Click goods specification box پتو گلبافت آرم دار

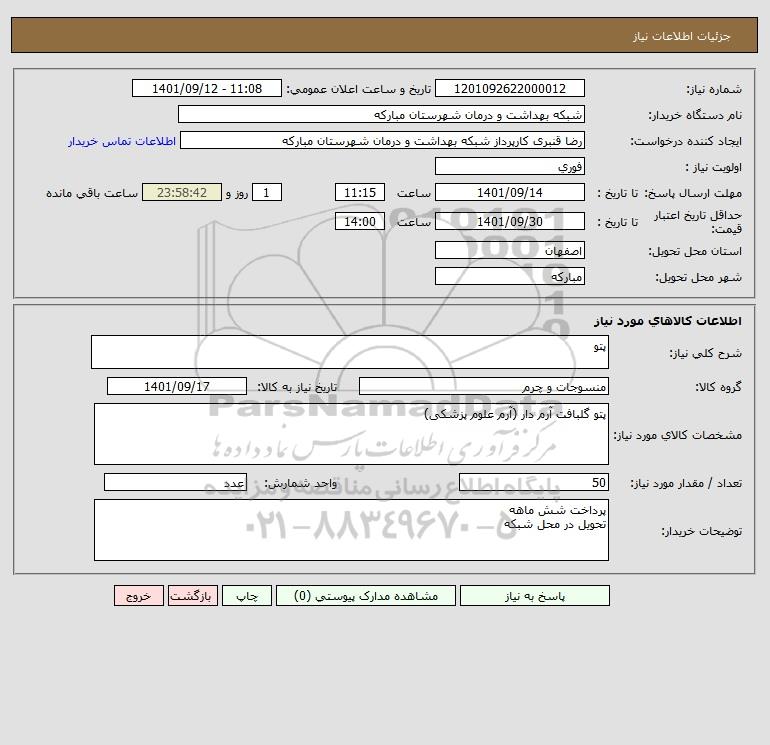pos(351,434)
